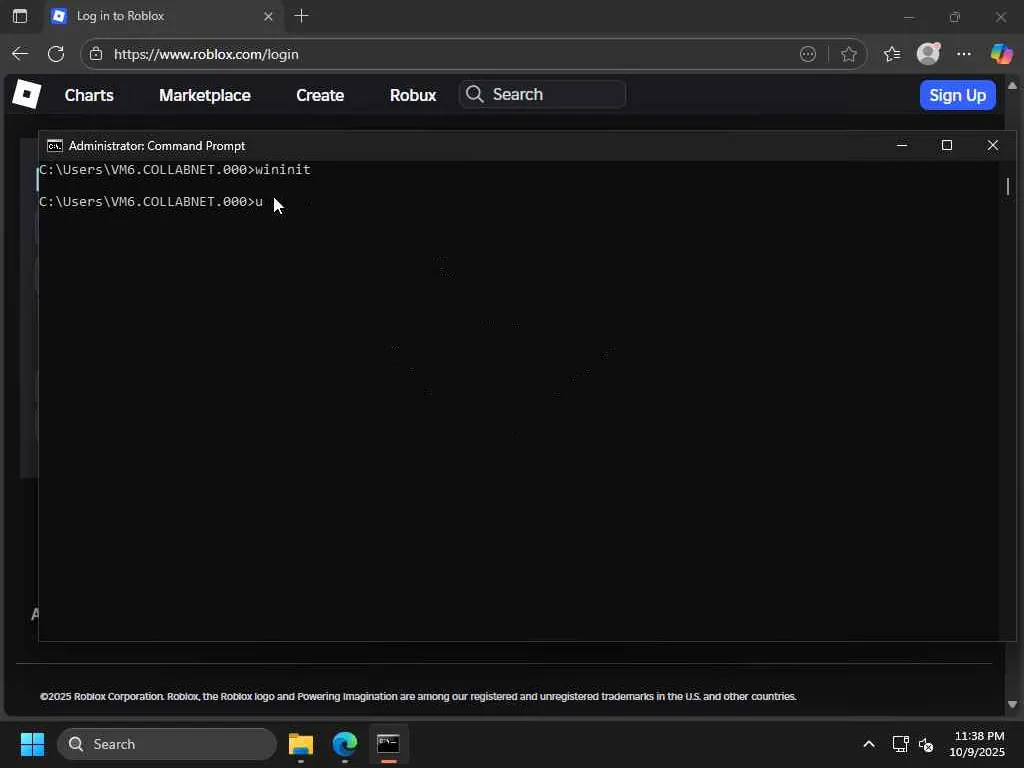Open the clock showing 11:38 PM

click(x=978, y=744)
